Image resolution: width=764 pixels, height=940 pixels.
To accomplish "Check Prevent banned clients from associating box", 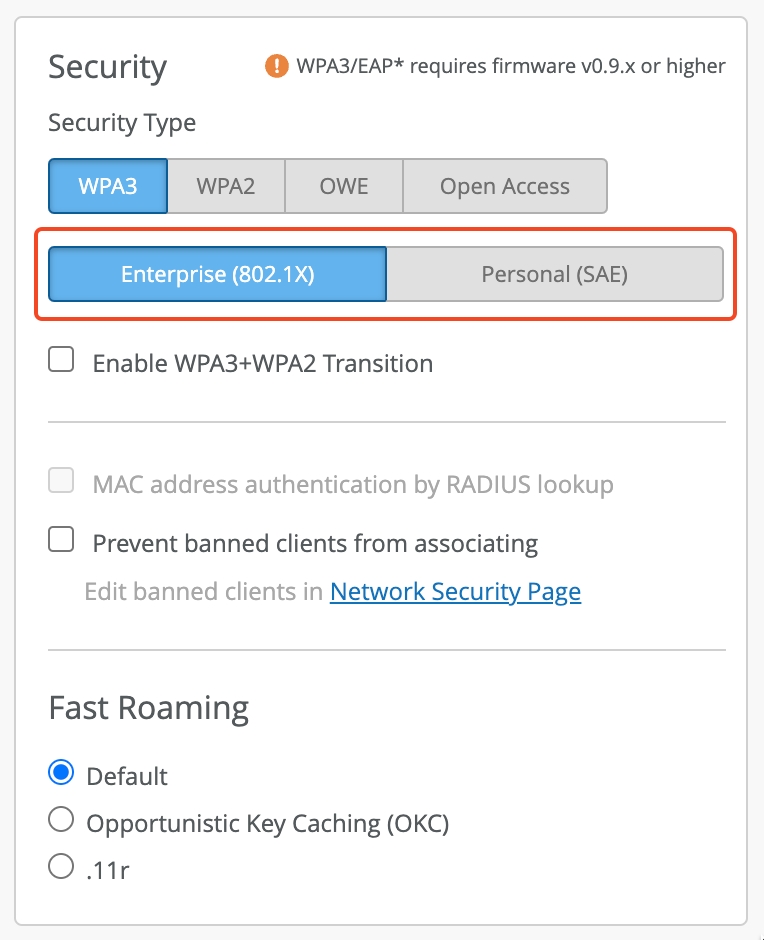I will pyautogui.click(x=62, y=541).
